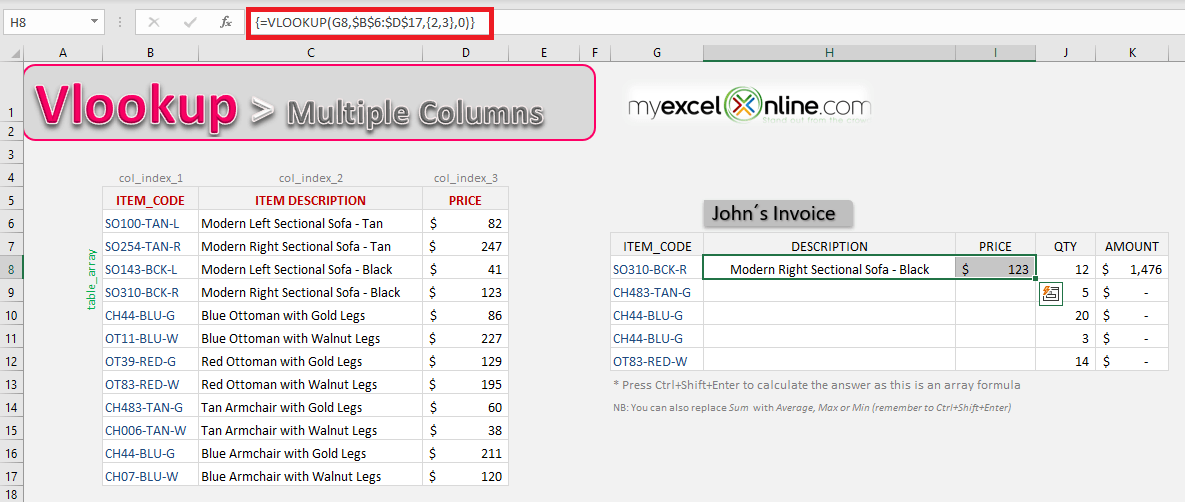Click the ITEM_CODE header in source table

pos(150,200)
